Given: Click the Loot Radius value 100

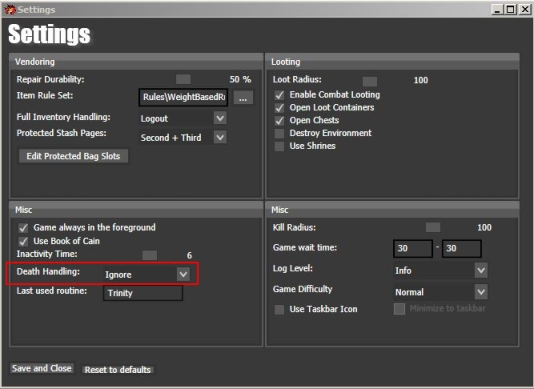Looking at the screenshot, I should coord(421,80).
